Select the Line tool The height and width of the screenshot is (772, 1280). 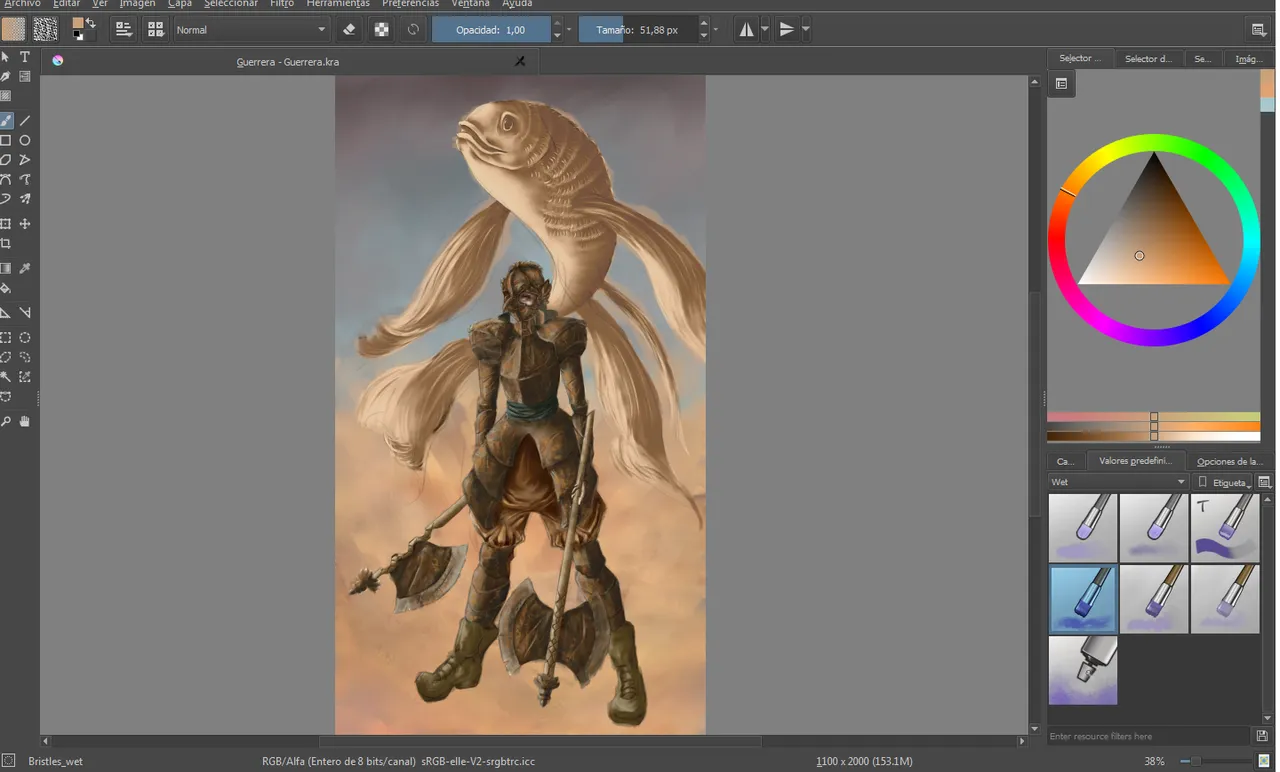25,121
